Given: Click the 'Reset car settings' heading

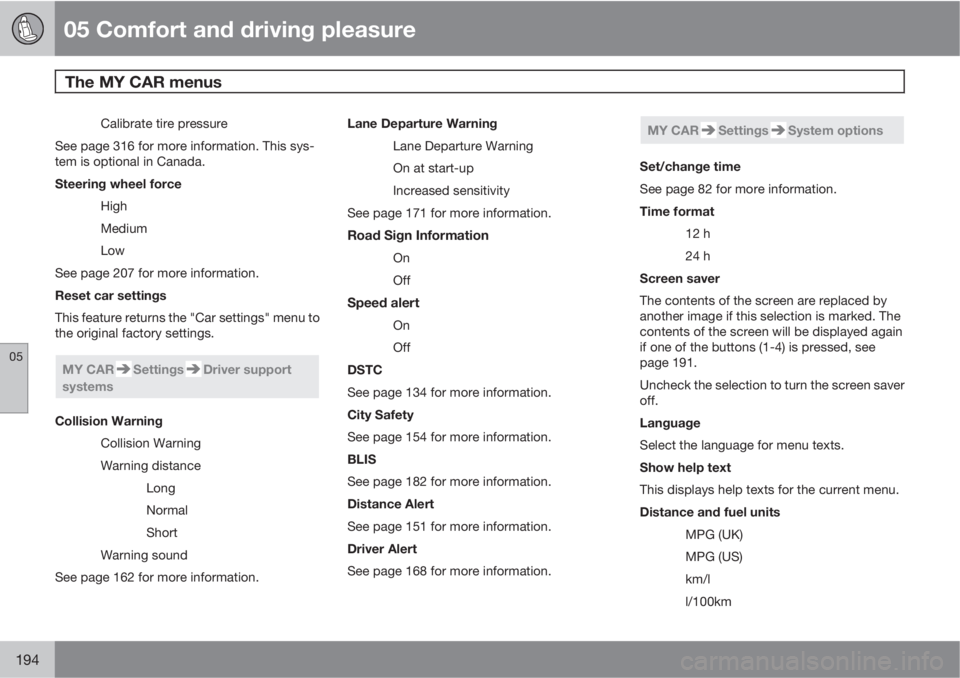Looking at the screenshot, I should click(x=111, y=295).
